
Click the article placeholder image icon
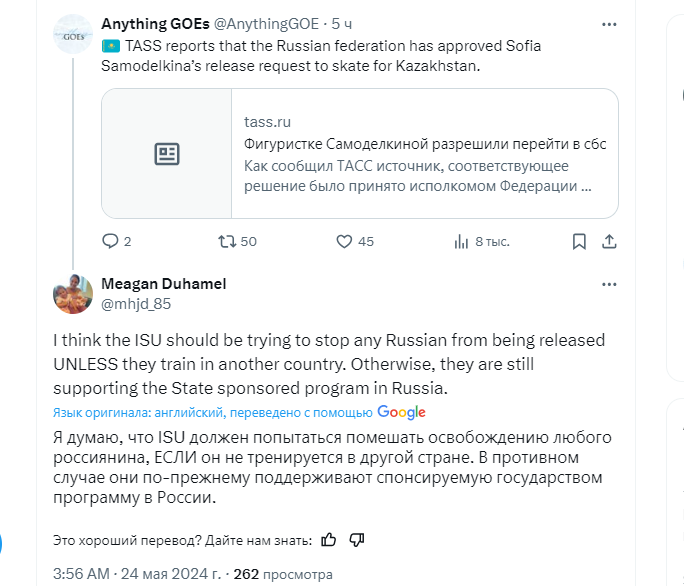[167, 154]
